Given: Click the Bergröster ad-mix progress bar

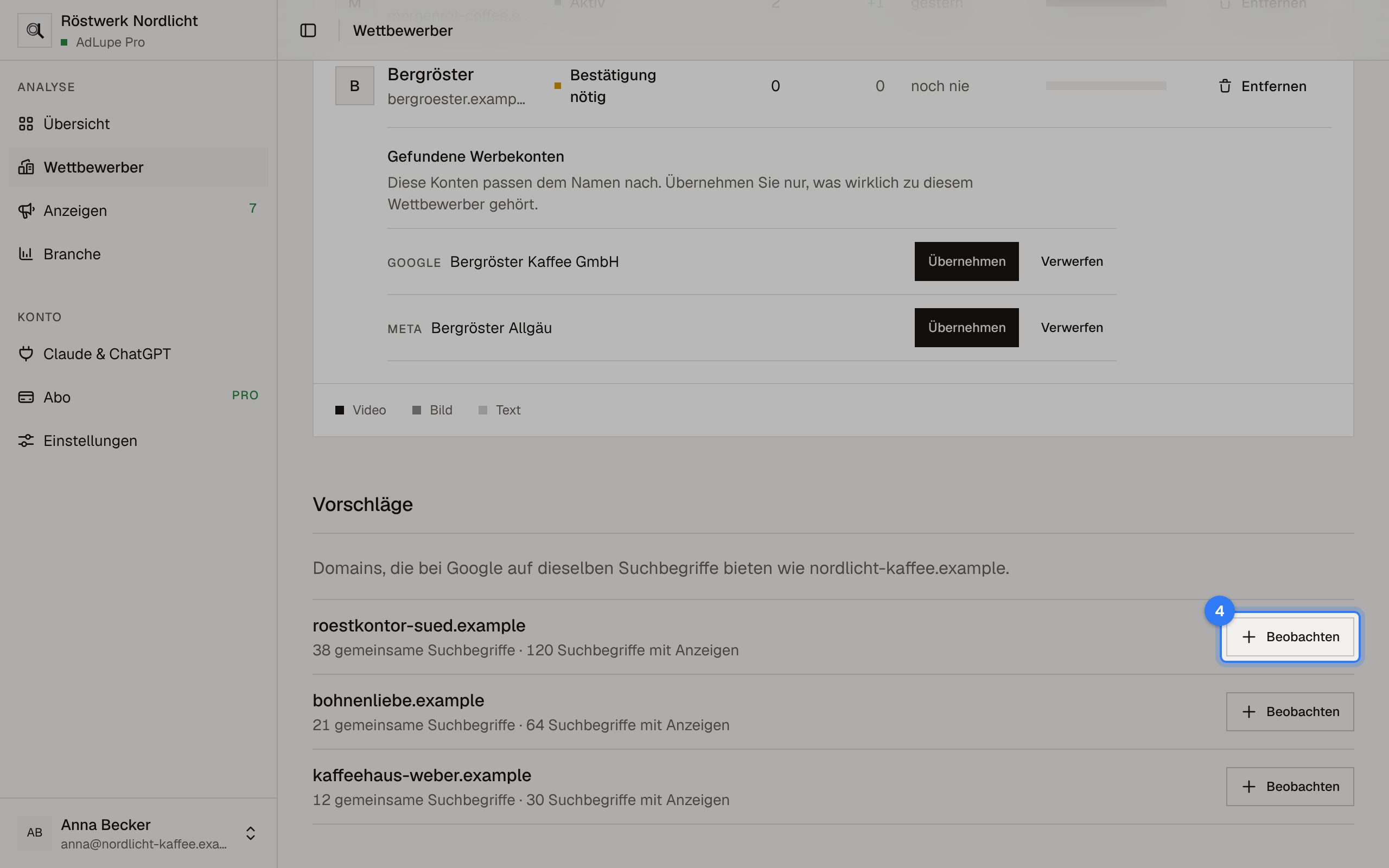Looking at the screenshot, I should point(1106,86).
